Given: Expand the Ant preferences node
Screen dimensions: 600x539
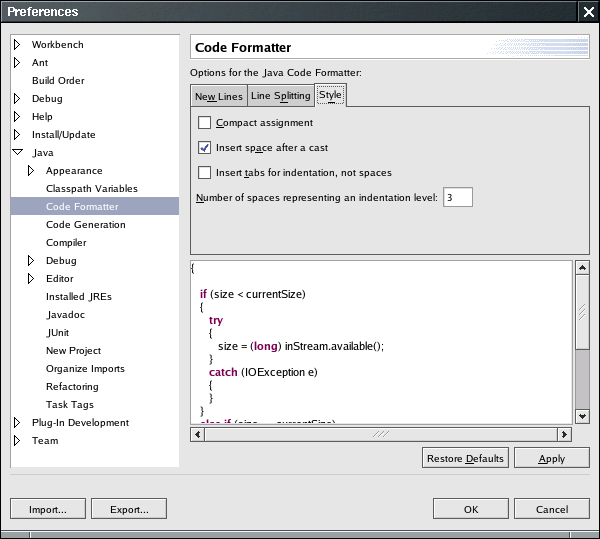Looking at the screenshot, I should pos(17,62).
